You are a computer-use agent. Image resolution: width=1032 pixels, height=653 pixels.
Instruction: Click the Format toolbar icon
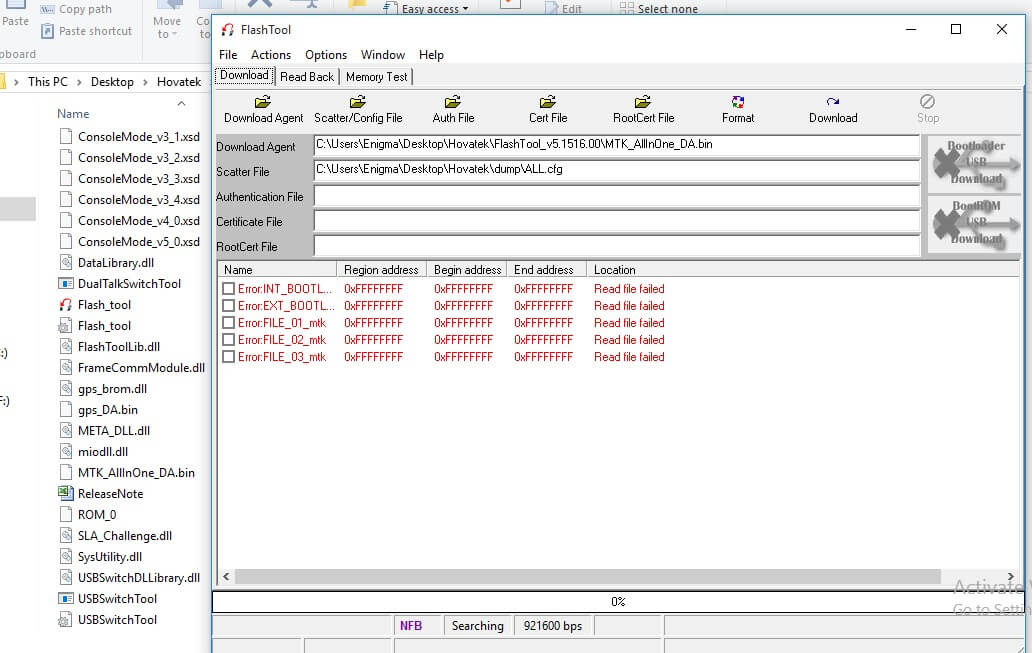738,102
